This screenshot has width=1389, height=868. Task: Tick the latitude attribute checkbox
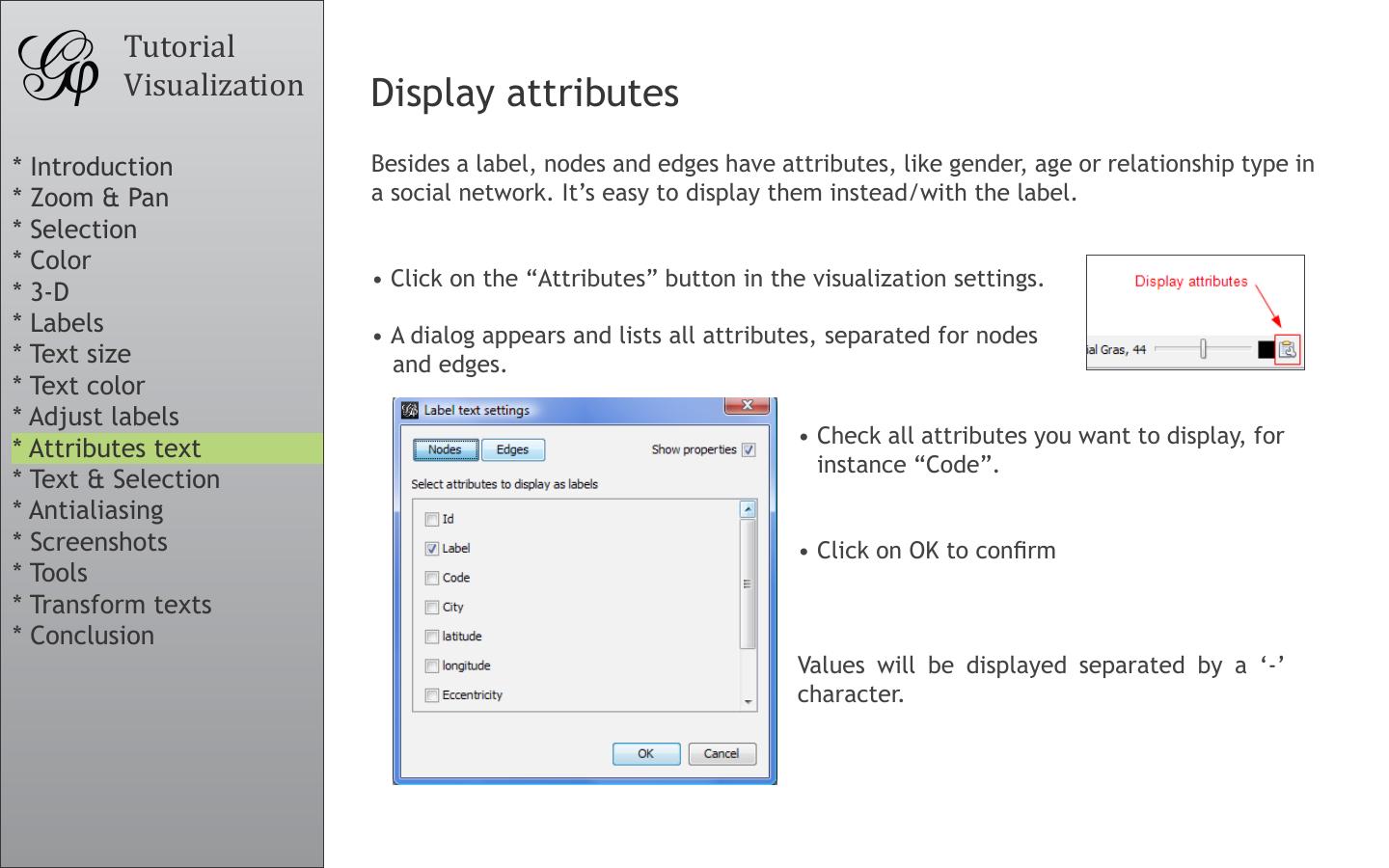click(432, 637)
